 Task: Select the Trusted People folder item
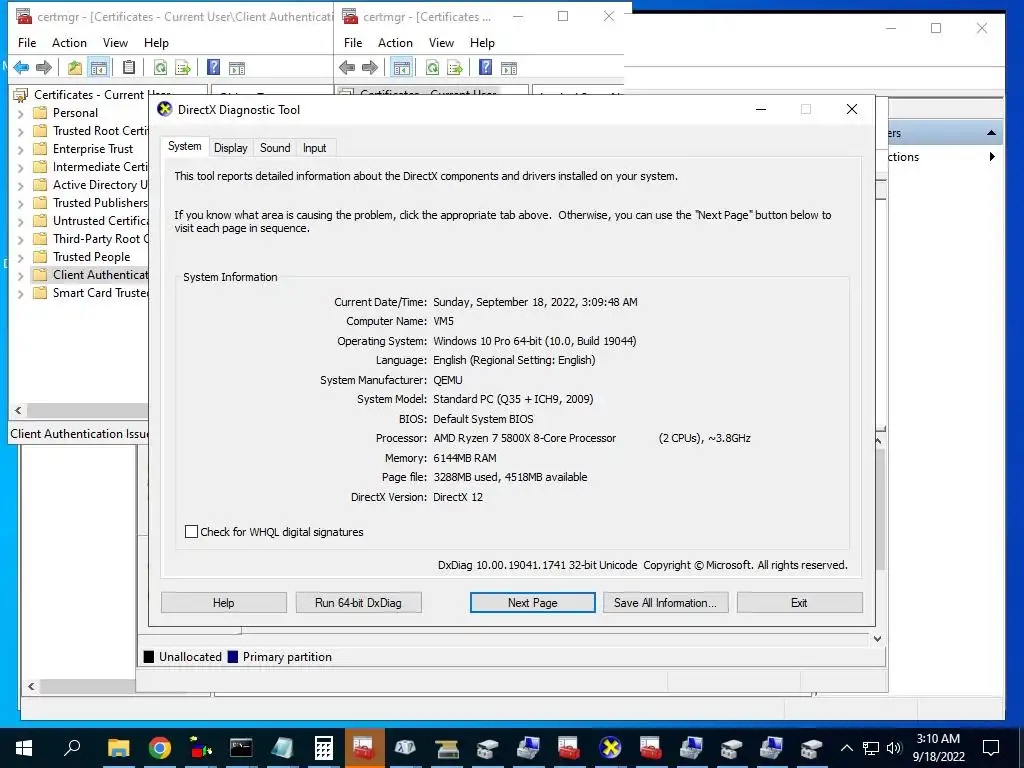point(91,257)
